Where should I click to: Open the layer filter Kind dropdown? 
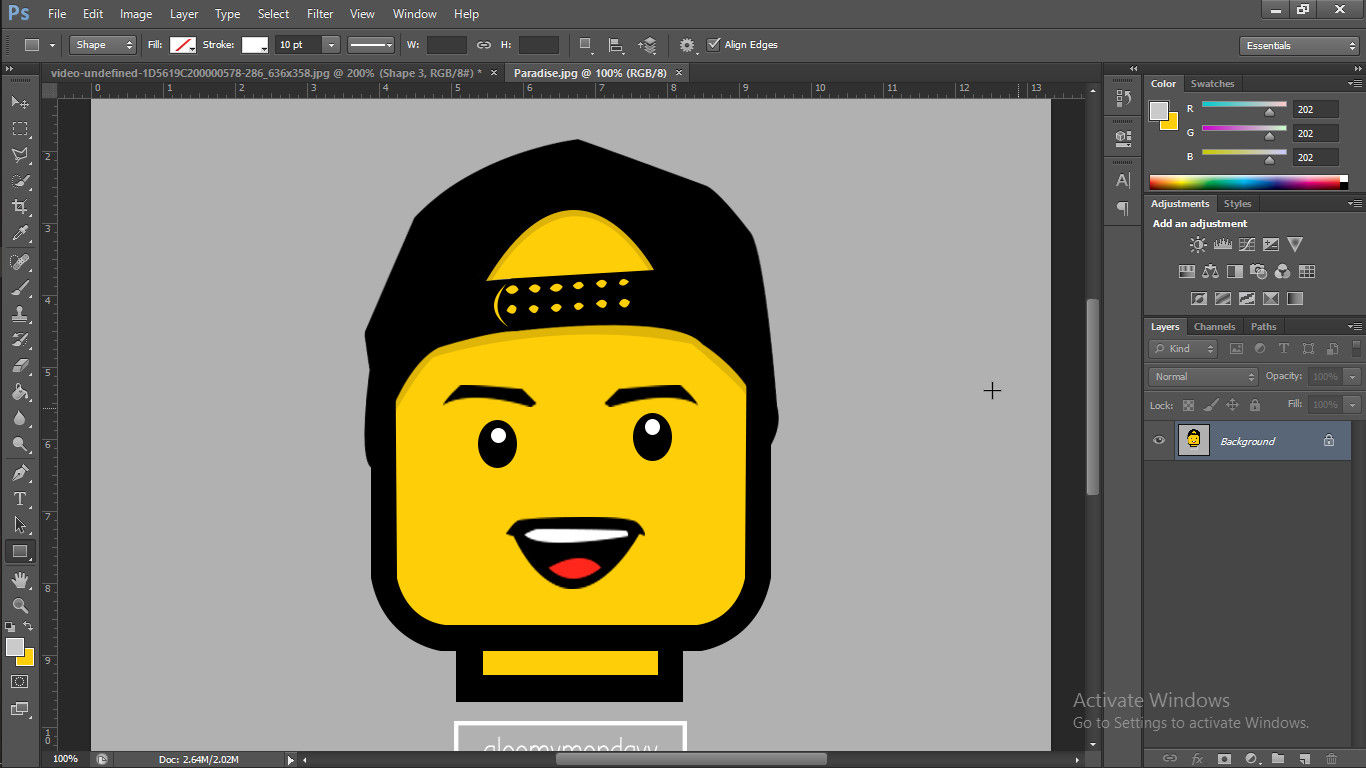1183,349
